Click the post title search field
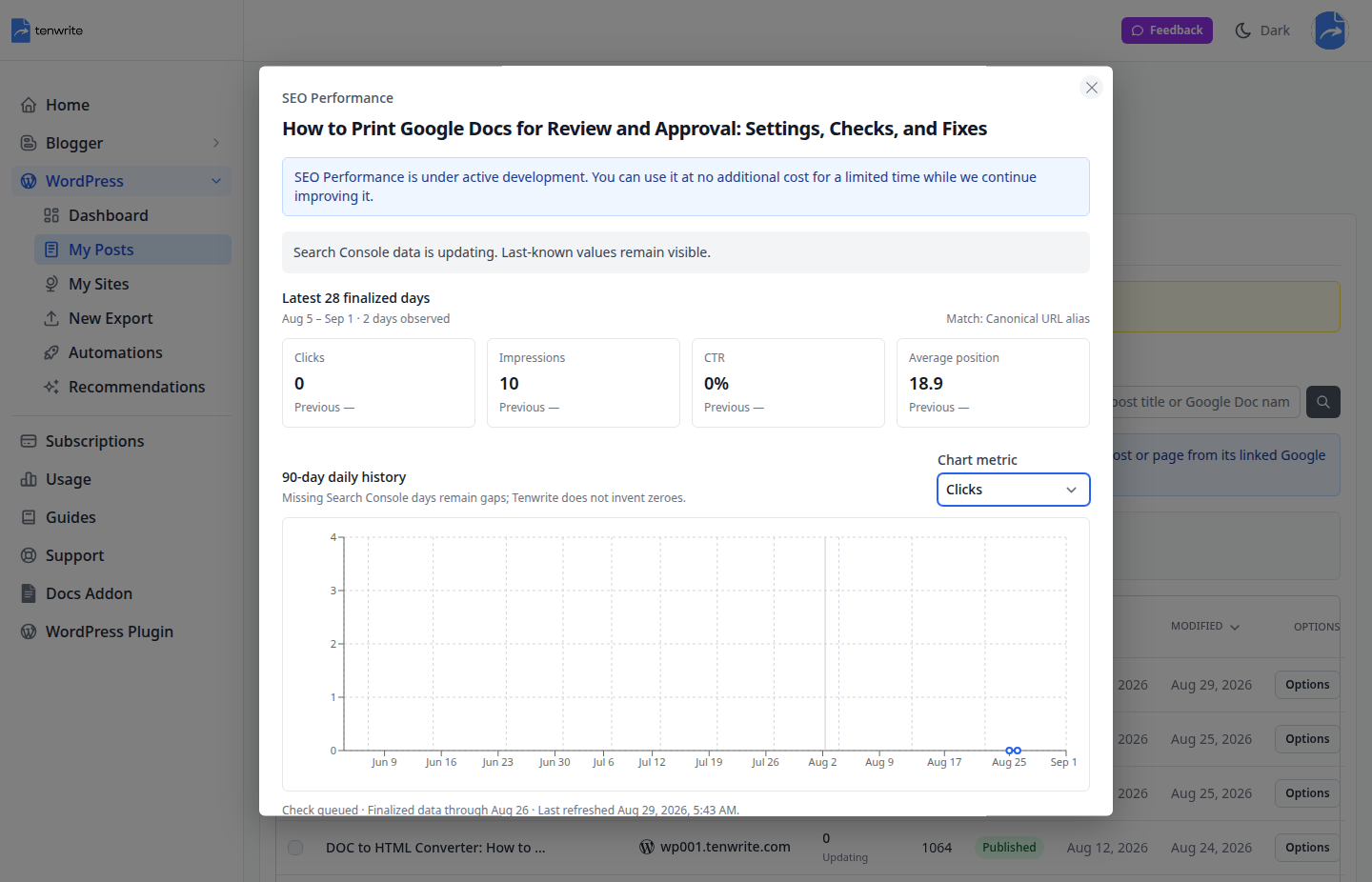The image size is (1372, 882). click(x=1205, y=402)
